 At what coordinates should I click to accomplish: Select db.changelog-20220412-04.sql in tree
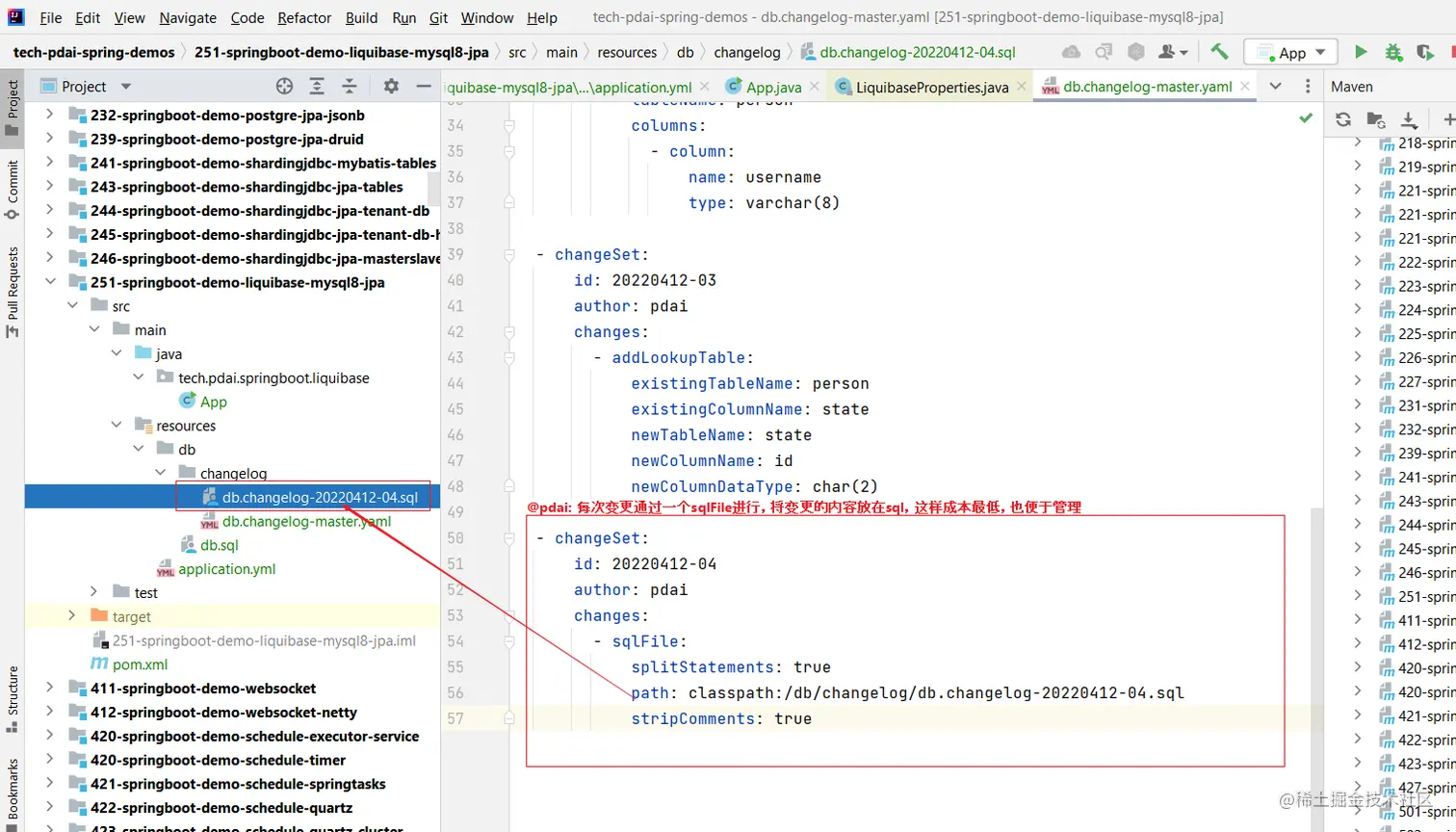(320, 497)
